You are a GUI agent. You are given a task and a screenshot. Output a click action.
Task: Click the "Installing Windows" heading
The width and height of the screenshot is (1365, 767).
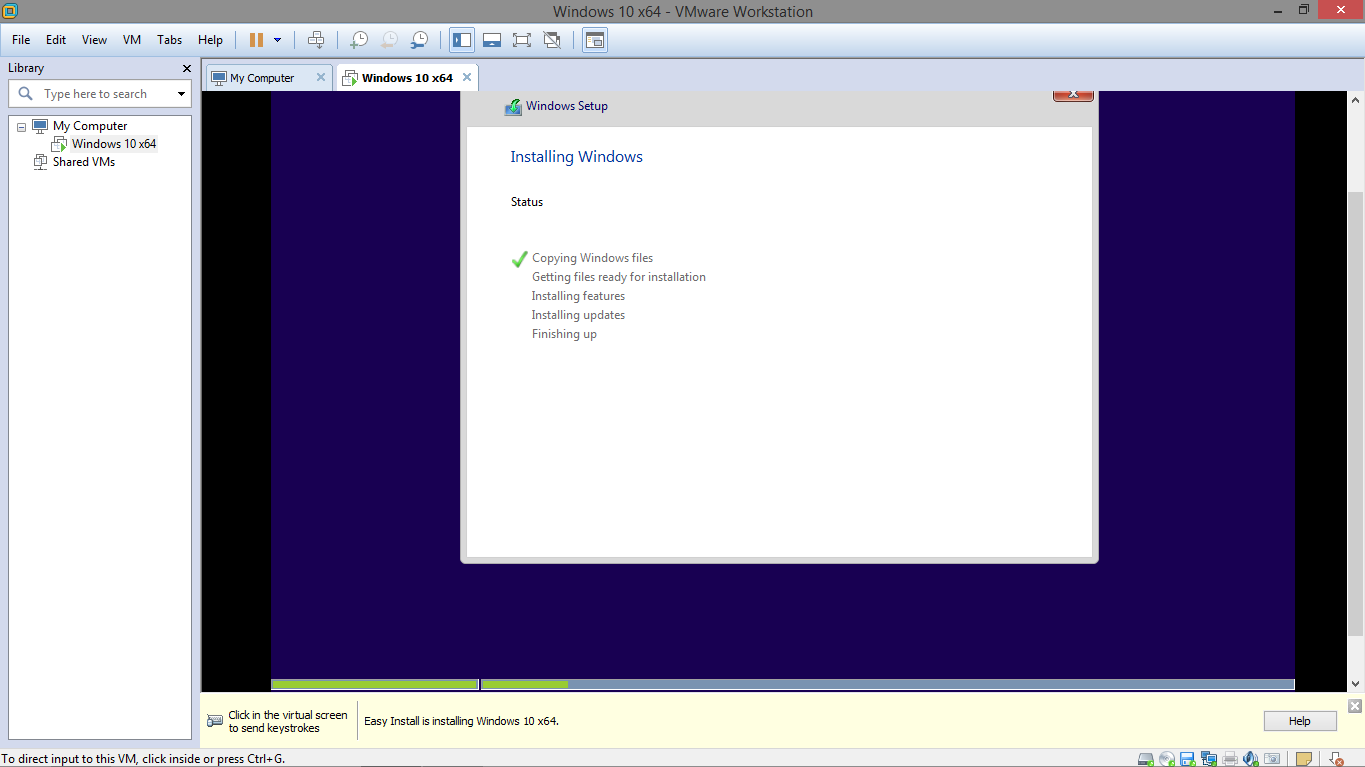click(x=576, y=157)
